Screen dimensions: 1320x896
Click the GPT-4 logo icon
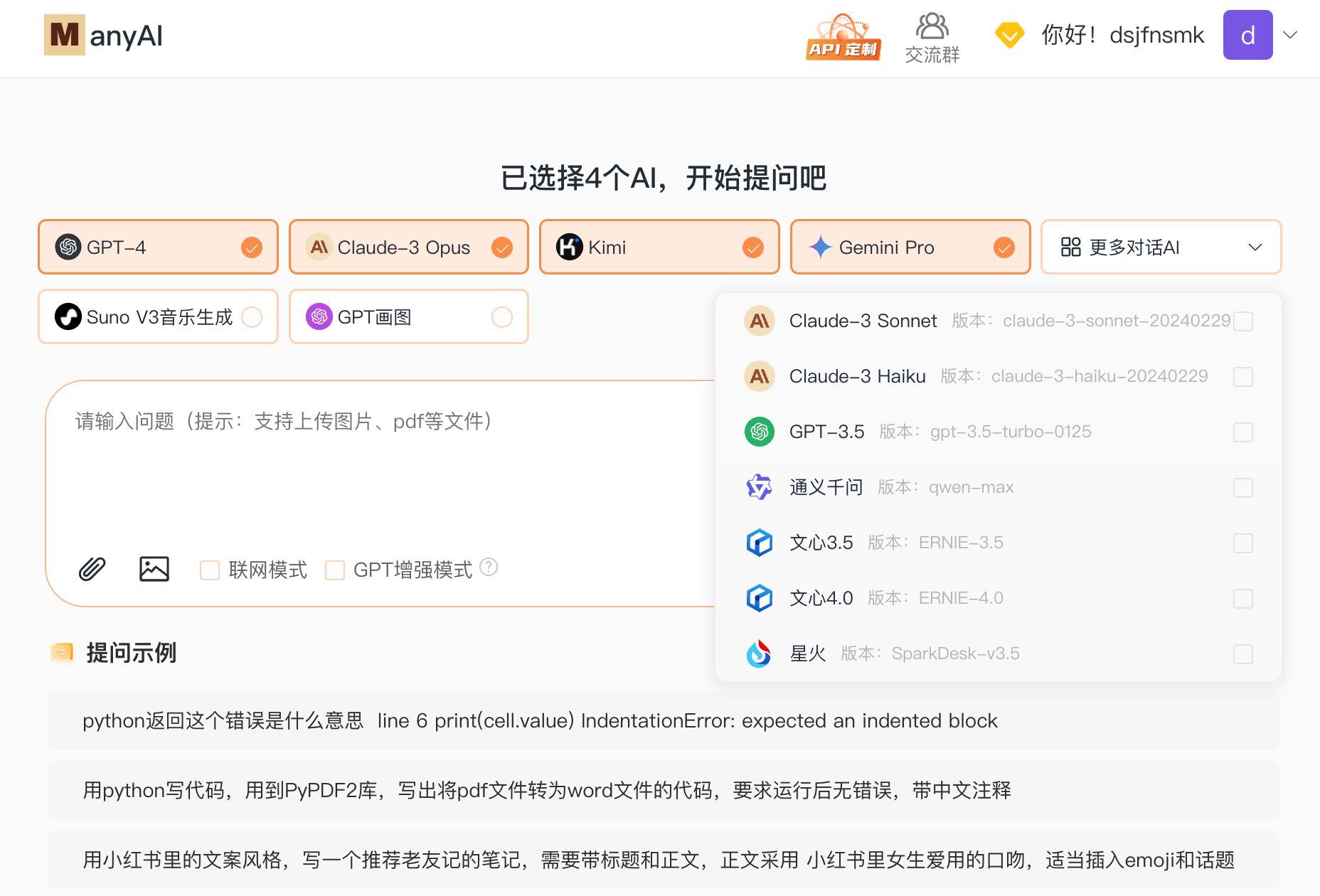pyautogui.click(x=68, y=247)
